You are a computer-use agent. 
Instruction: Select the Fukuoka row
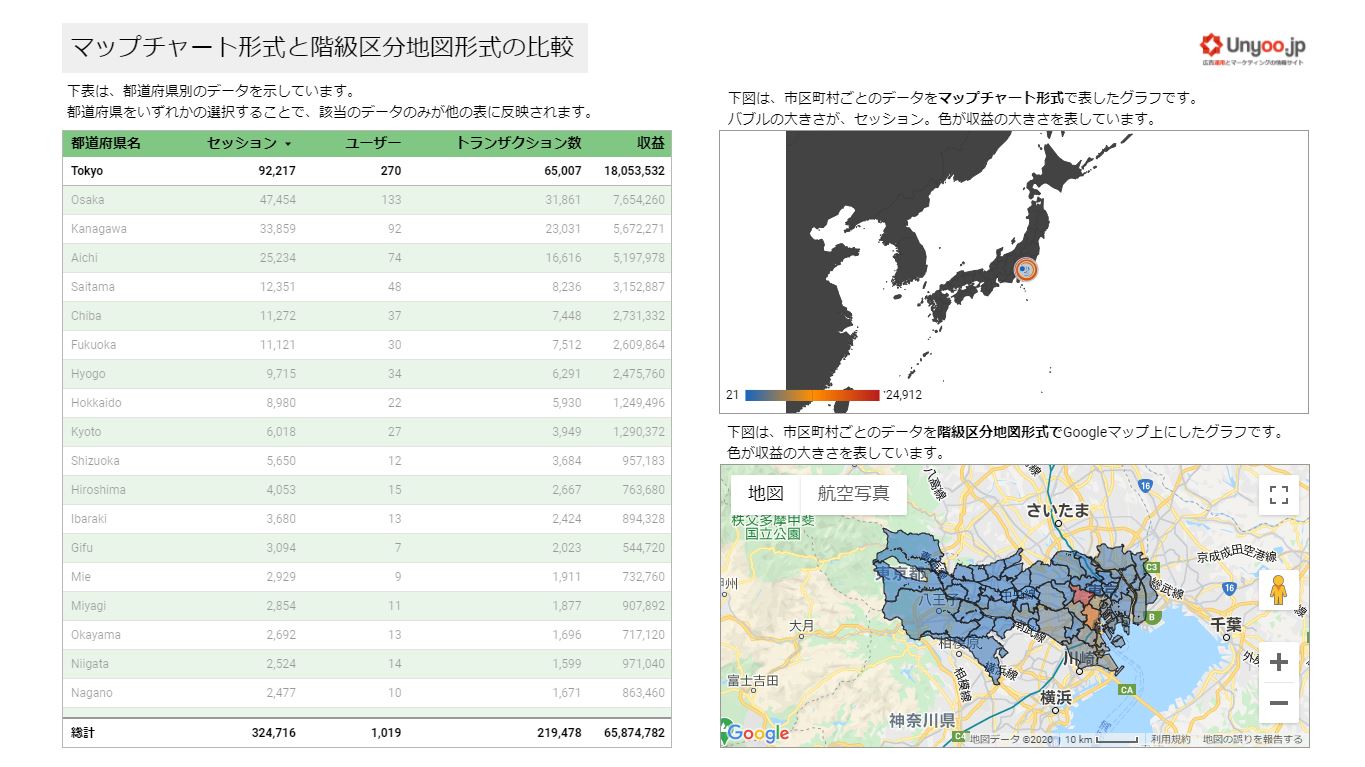pyautogui.click(x=367, y=345)
